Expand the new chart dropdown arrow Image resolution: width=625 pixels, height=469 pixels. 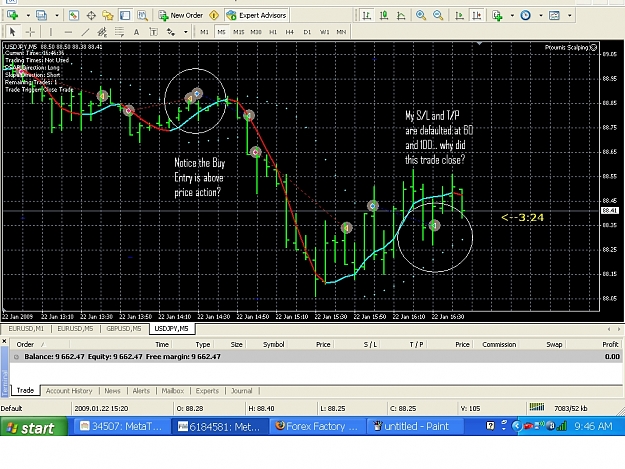click(28, 16)
